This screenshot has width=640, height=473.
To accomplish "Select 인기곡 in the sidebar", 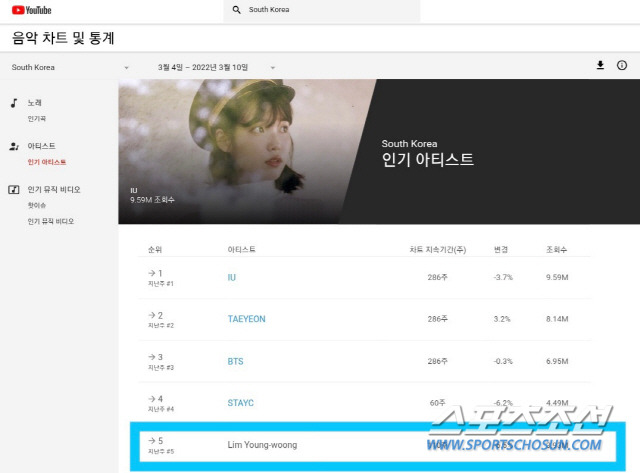I will pyautogui.click(x=37, y=119).
